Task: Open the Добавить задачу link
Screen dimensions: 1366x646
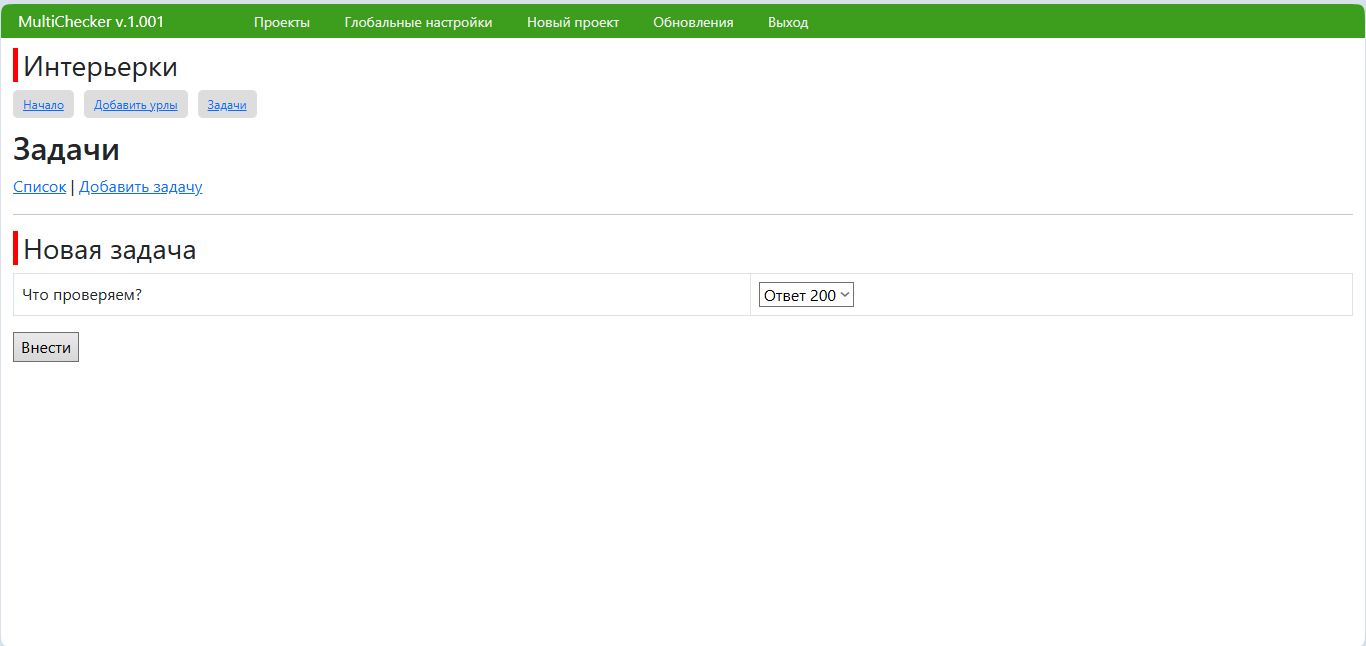Action: click(141, 187)
